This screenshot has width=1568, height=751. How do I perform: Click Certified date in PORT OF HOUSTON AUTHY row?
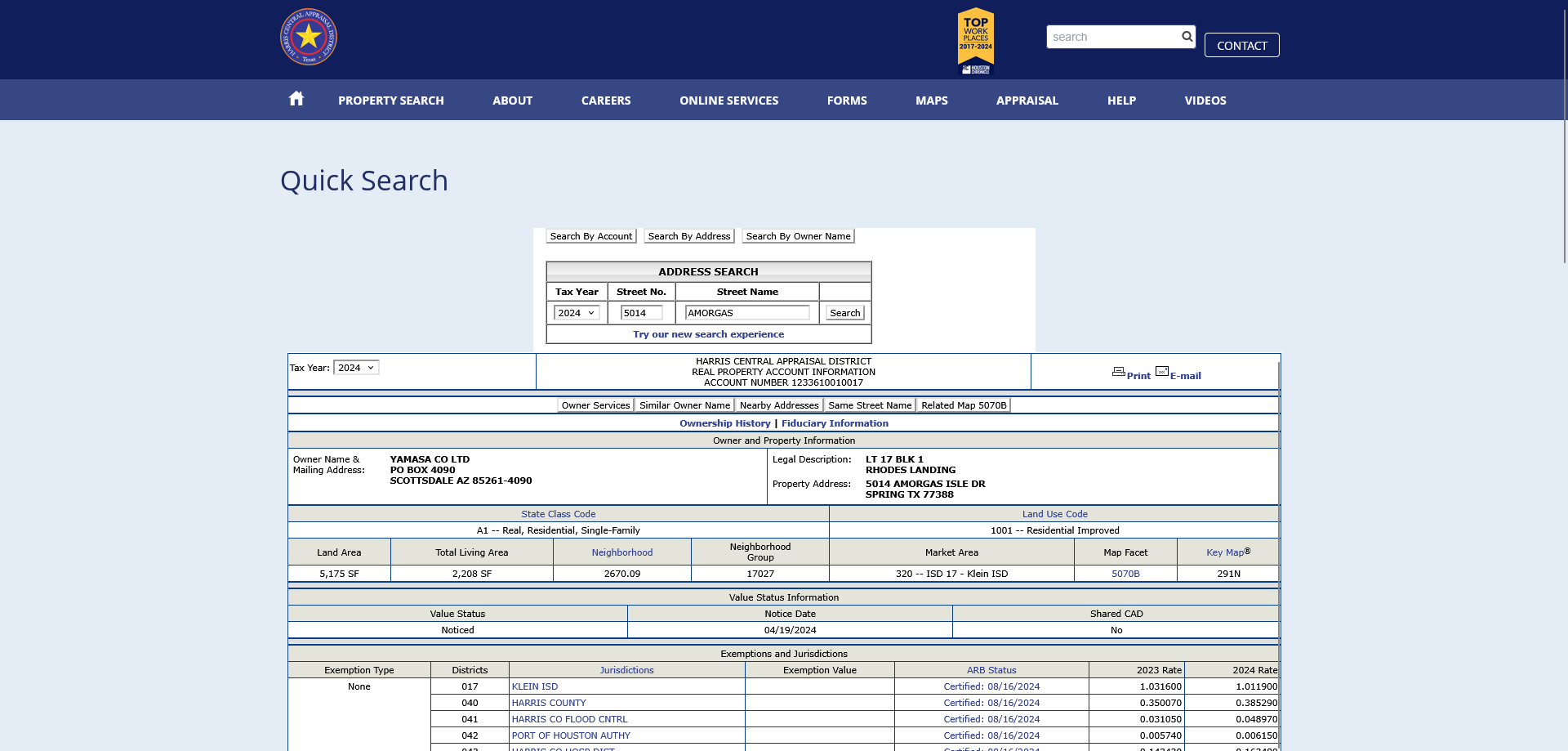pyautogui.click(x=991, y=735)
